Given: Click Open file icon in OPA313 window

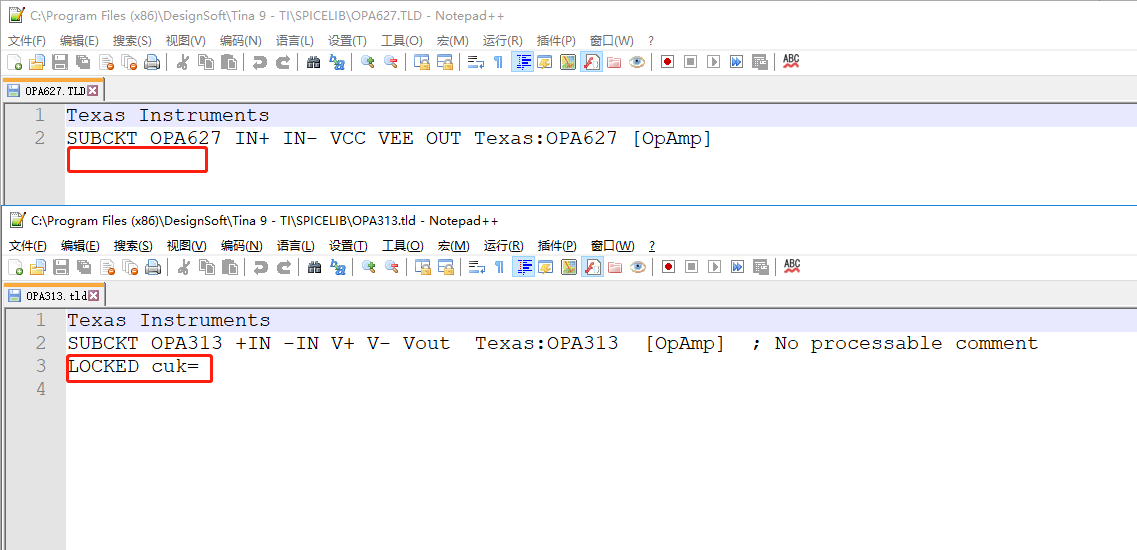Looking at the screenshot, I should coord(38,267).
